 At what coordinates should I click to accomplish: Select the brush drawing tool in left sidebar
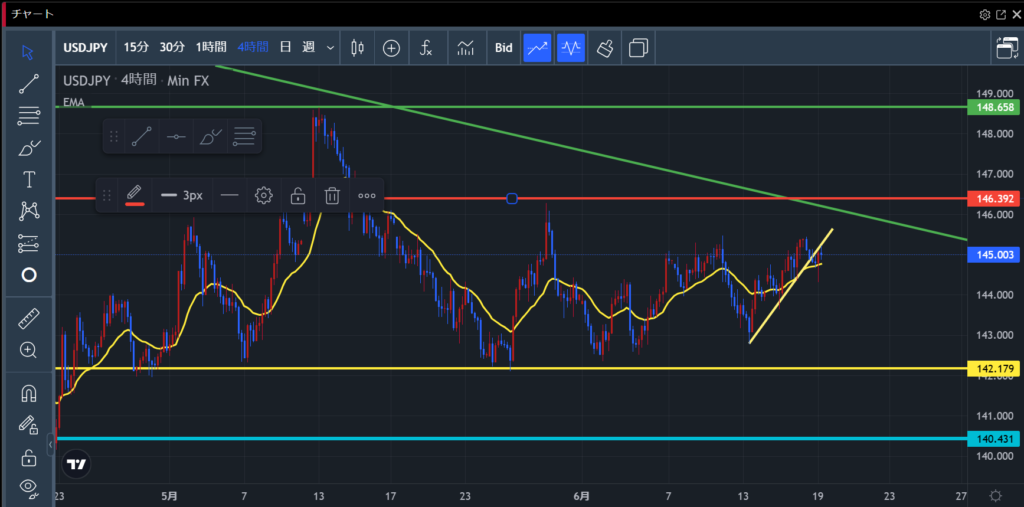[x=28, y=148]
